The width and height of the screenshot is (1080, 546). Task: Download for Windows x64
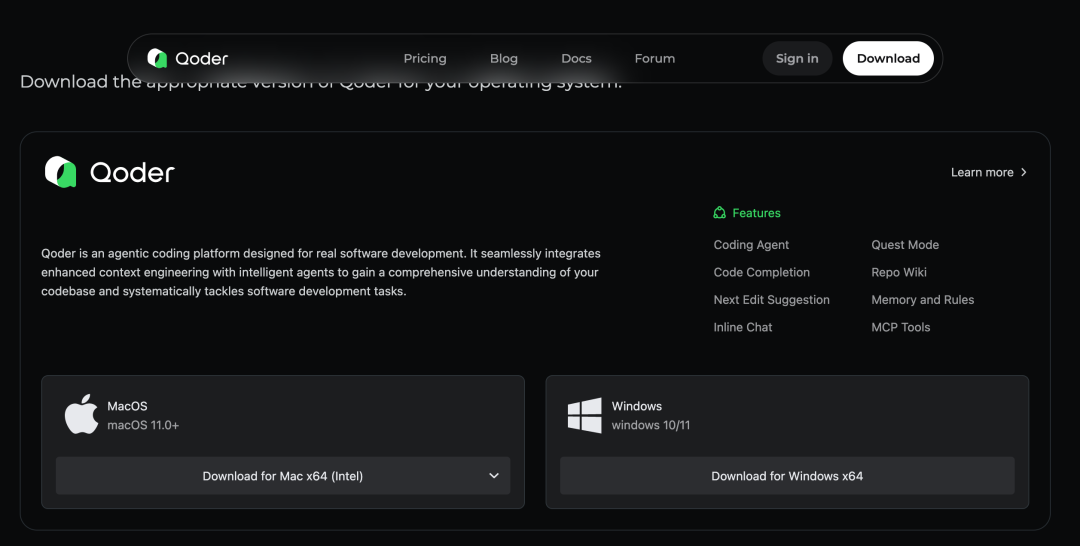coord(787,476)
